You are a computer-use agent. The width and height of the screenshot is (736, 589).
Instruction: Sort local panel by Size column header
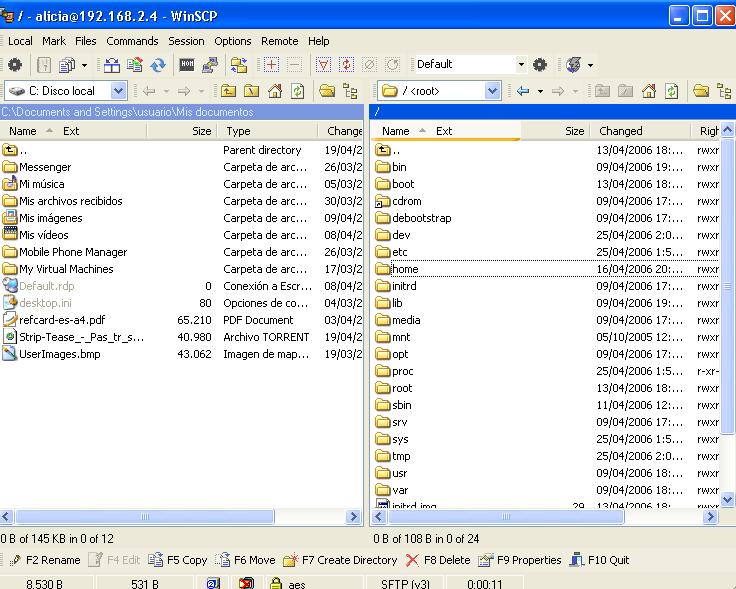click(x=182, y=131)
